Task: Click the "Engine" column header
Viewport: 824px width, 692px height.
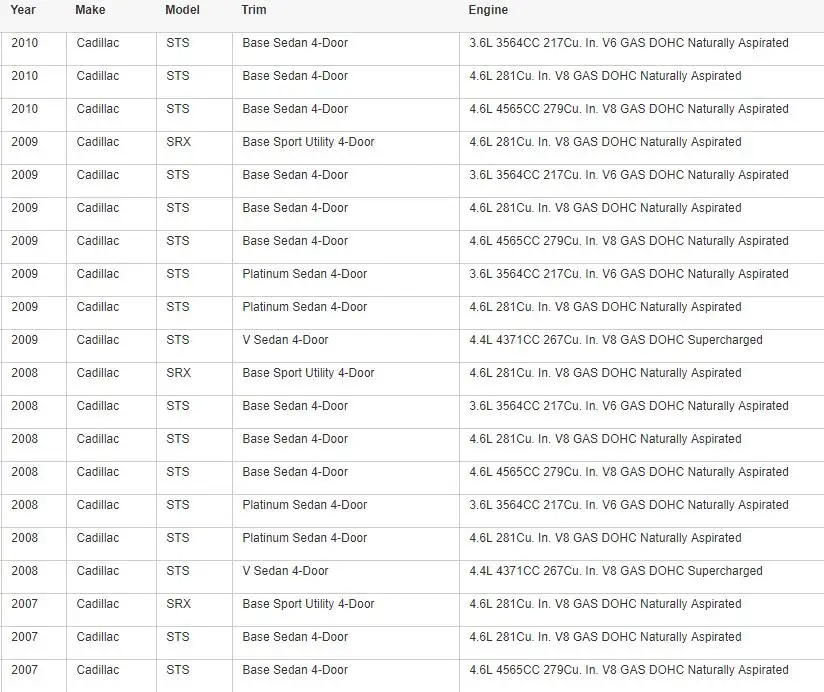Action: [x=488, y=10]
